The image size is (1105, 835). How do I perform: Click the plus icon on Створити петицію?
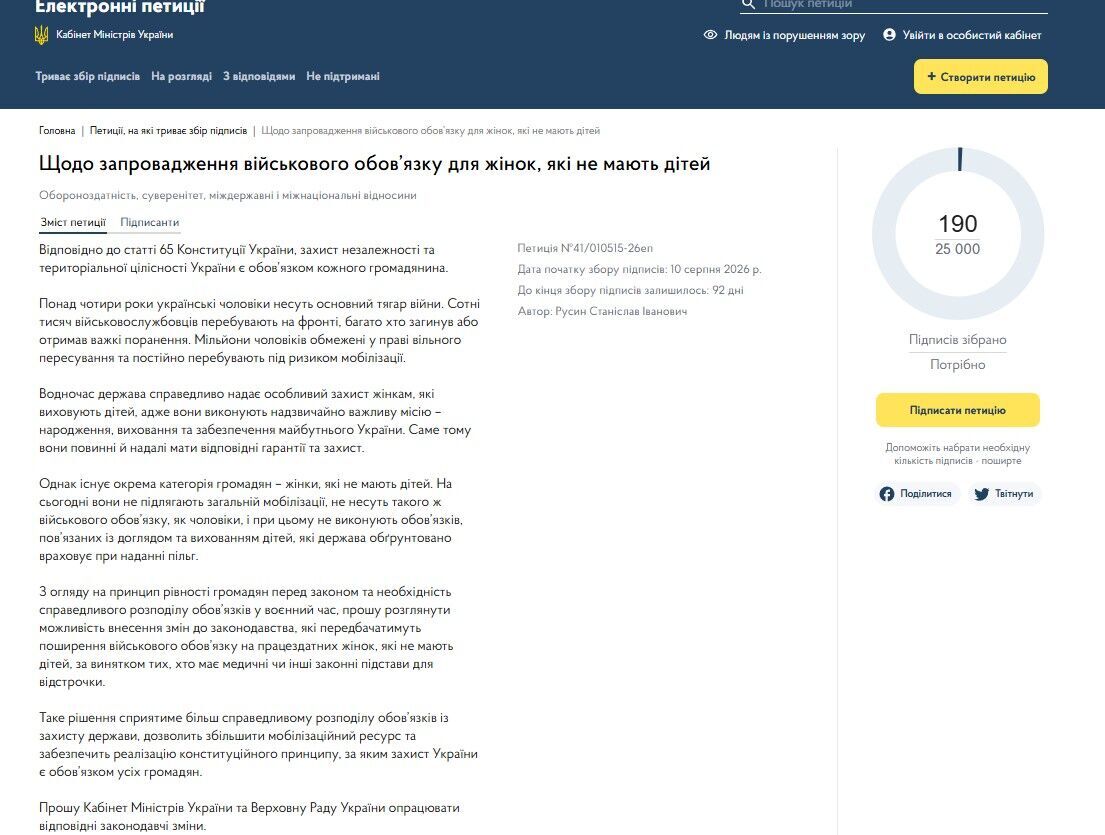[x=932, y=76]
